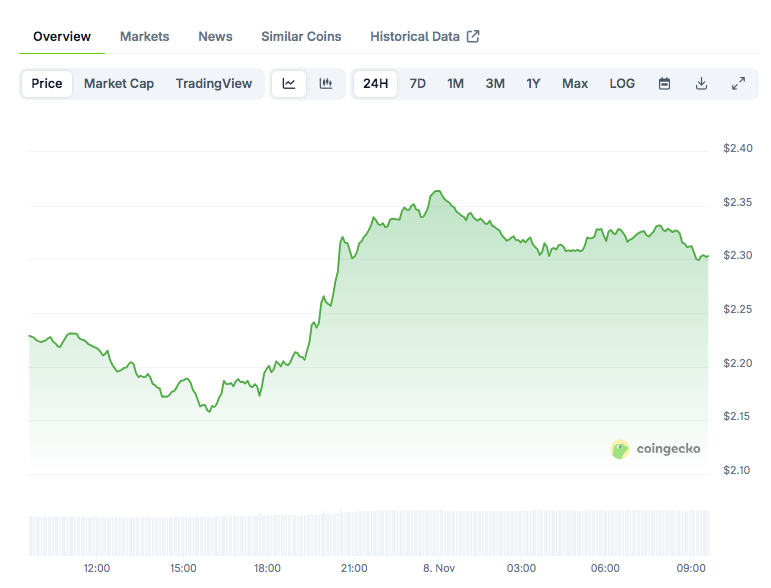
Task: Go to the News tab
Action: [x=215, y=37]
